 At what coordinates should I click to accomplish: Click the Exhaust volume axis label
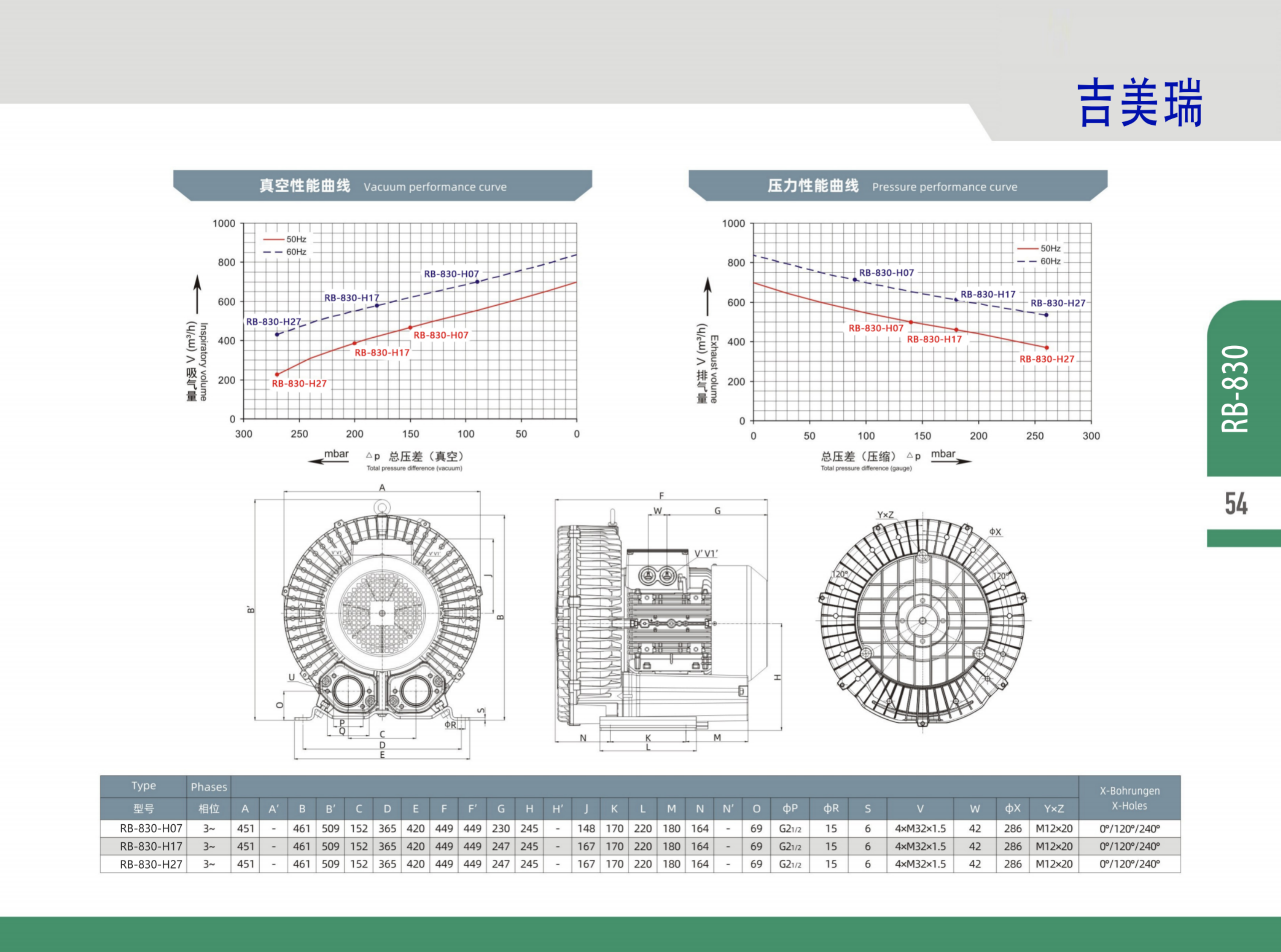pyautogui.click(x=714, y=369)
